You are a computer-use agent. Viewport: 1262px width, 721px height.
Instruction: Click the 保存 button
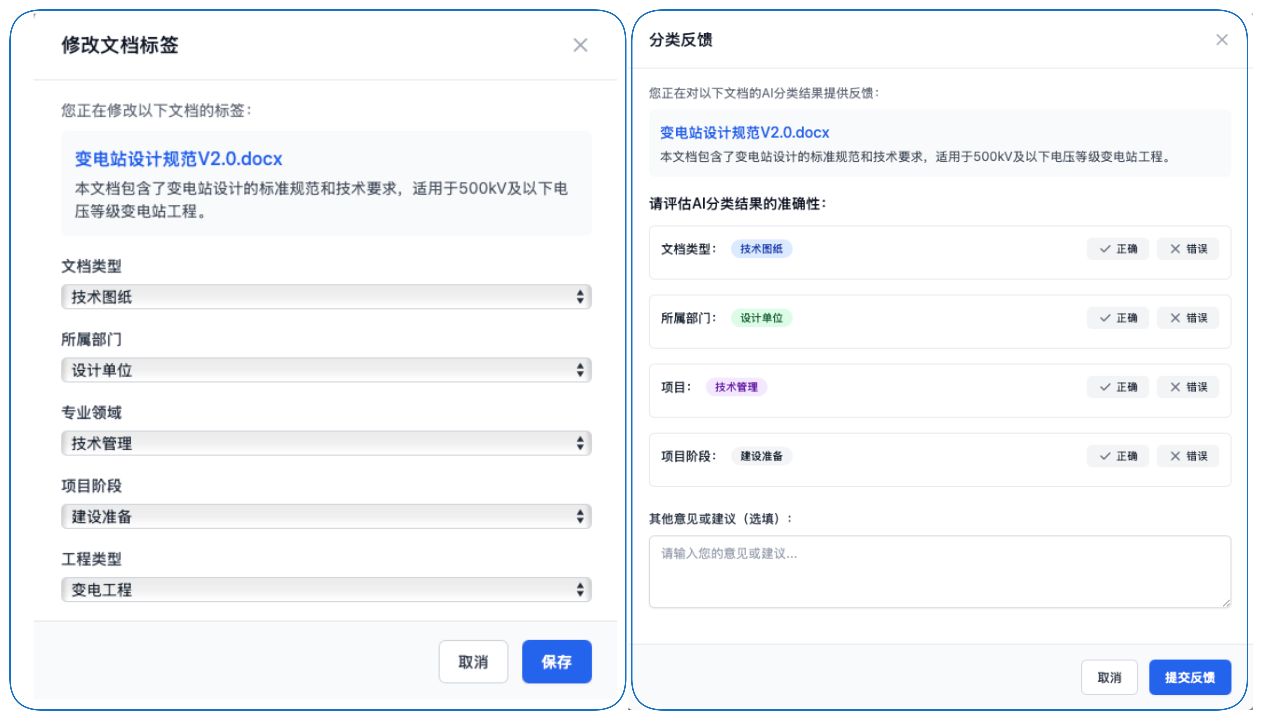tap(556, 662)
